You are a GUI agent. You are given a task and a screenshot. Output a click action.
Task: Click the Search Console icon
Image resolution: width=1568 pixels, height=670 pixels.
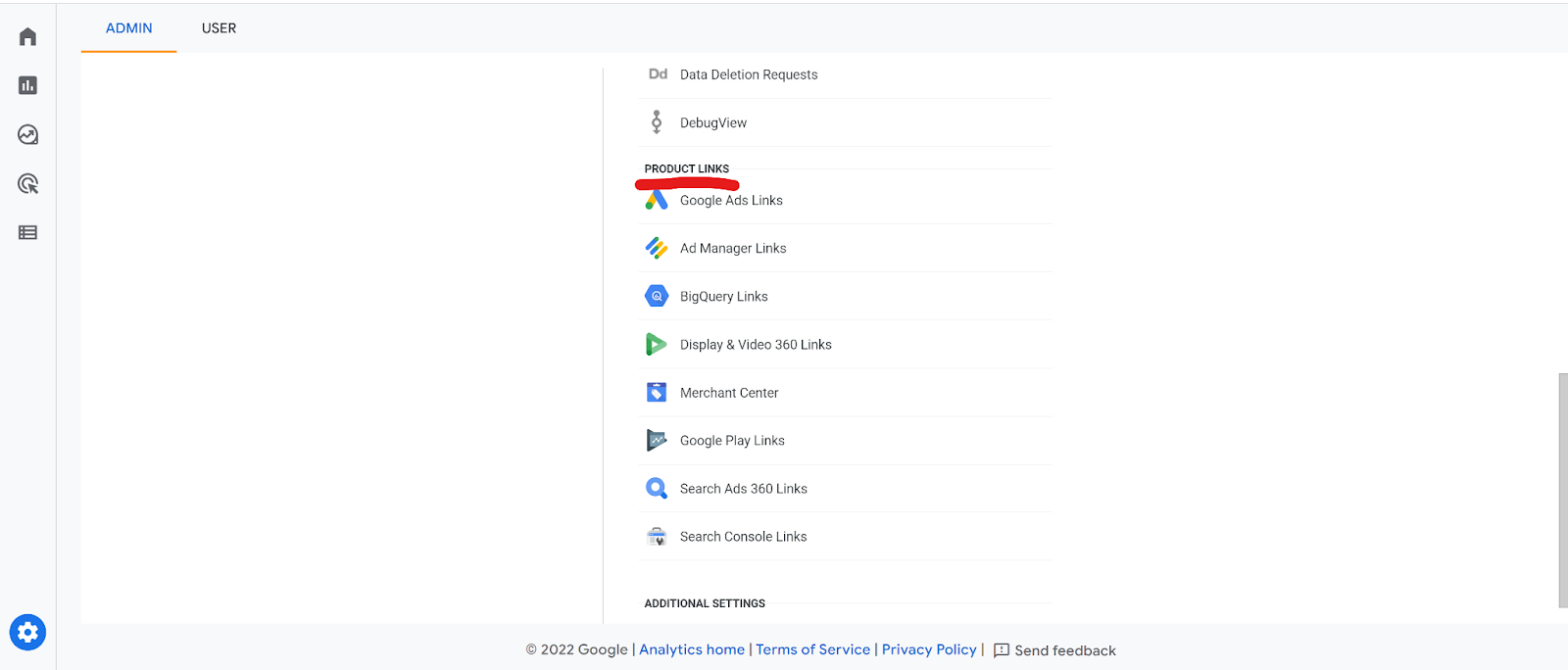pyautogui.click(x=657, y=536)
